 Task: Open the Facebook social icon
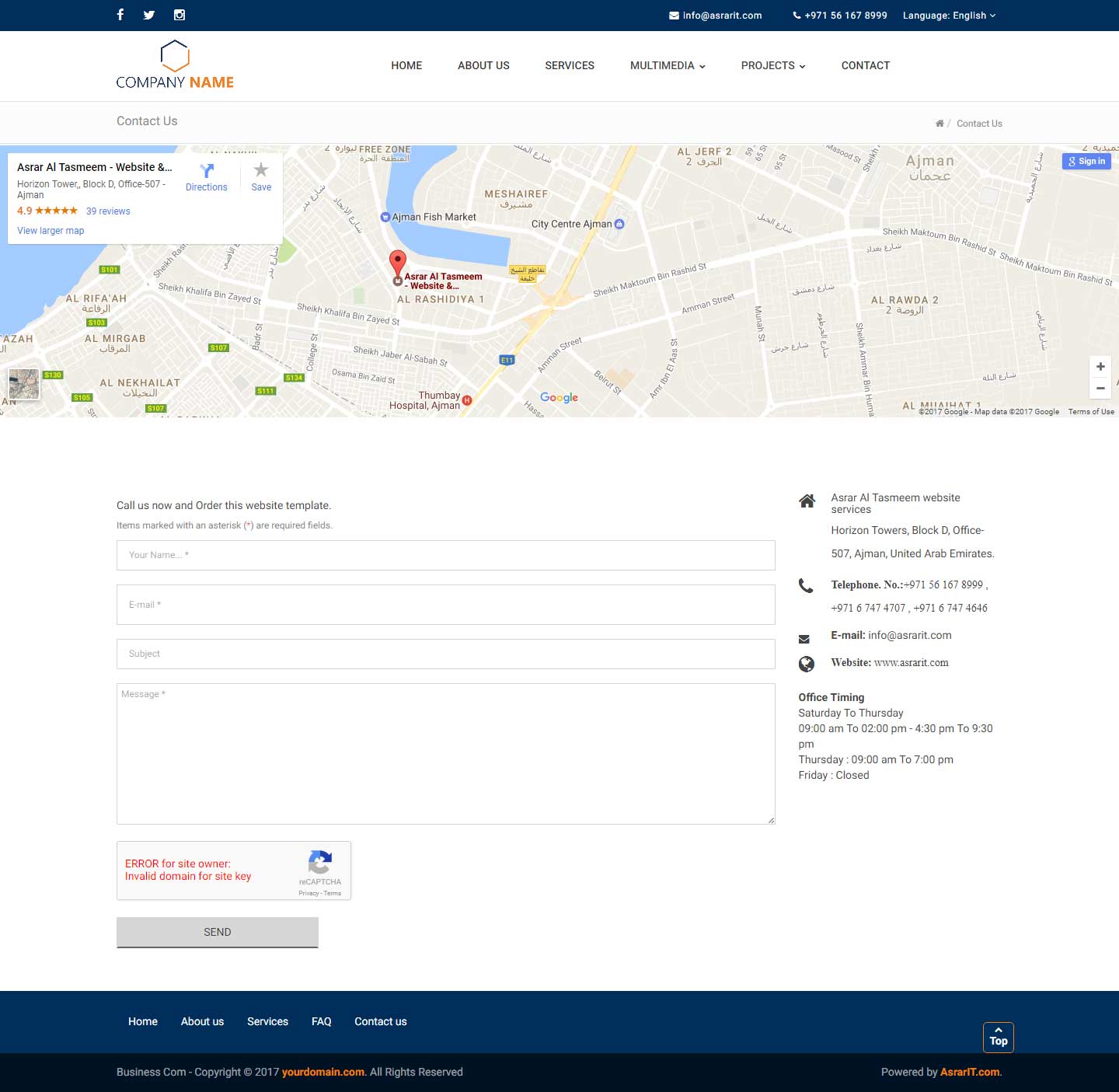point(120,15)
